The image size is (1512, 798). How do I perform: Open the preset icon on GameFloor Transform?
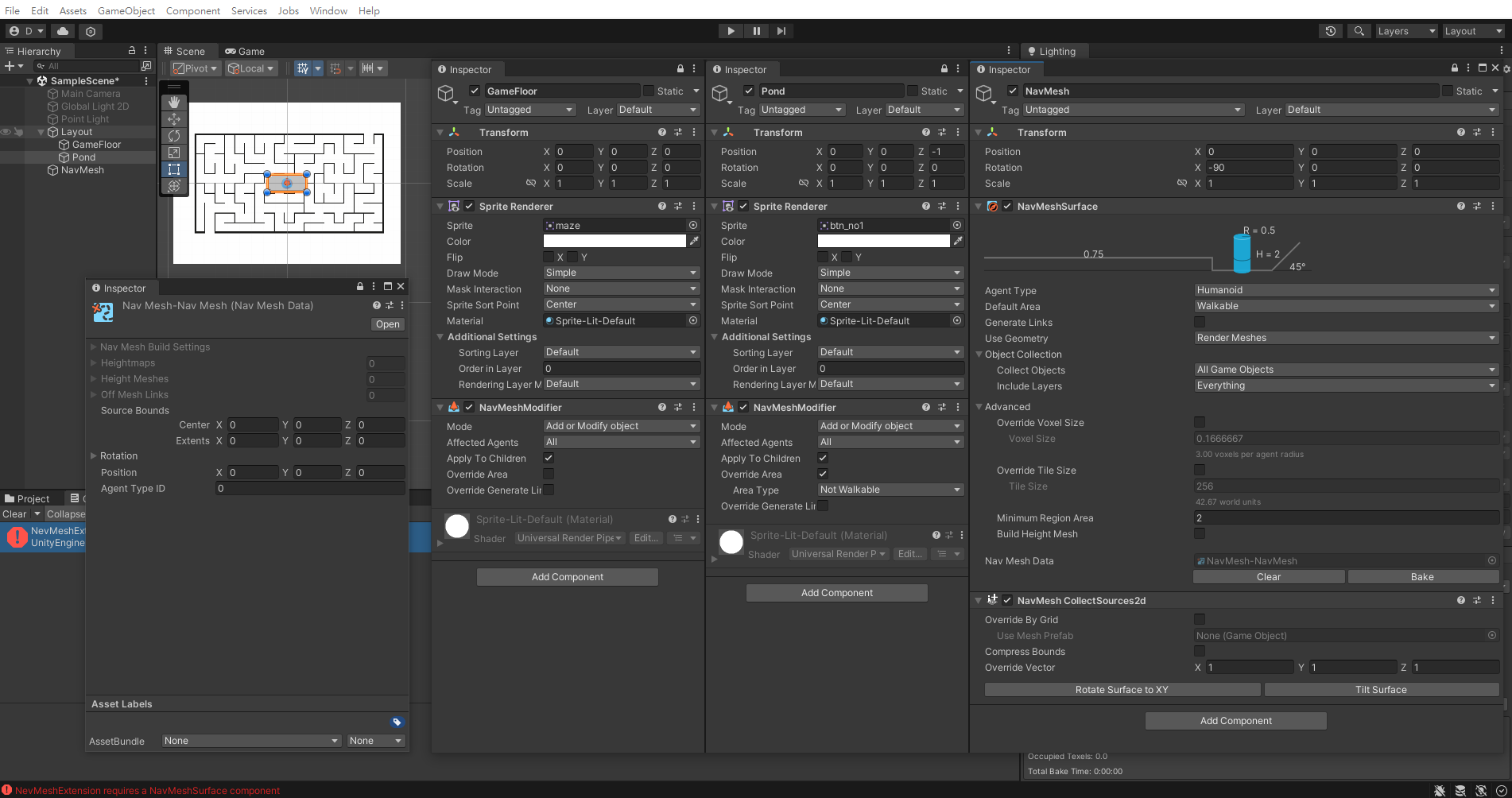tap(678, 132)
